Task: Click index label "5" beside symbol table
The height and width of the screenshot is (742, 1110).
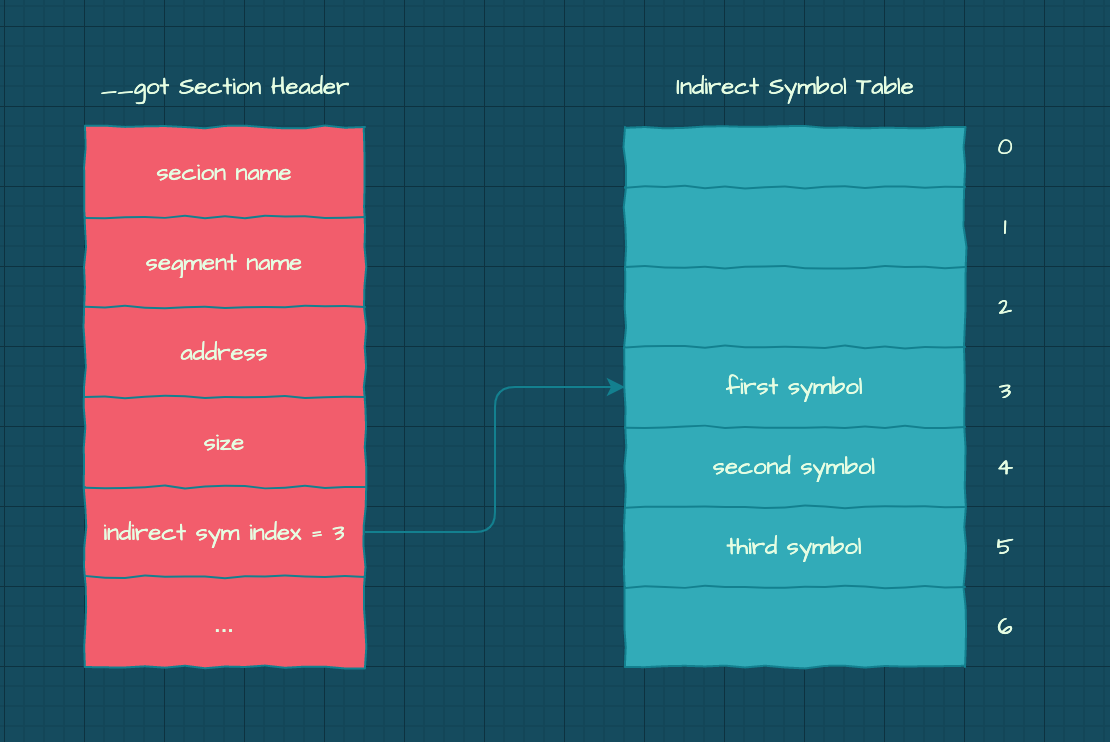Action: click(x=1005, y=547)
